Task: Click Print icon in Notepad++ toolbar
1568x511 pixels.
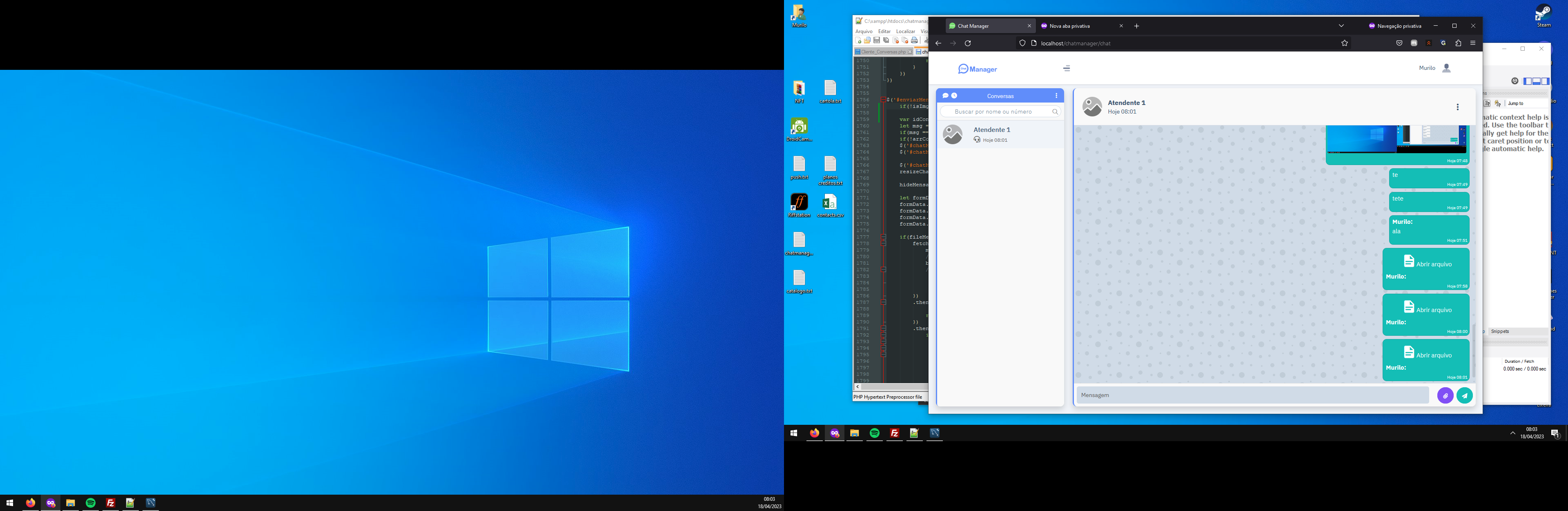Action: click(x=914, y=41)
